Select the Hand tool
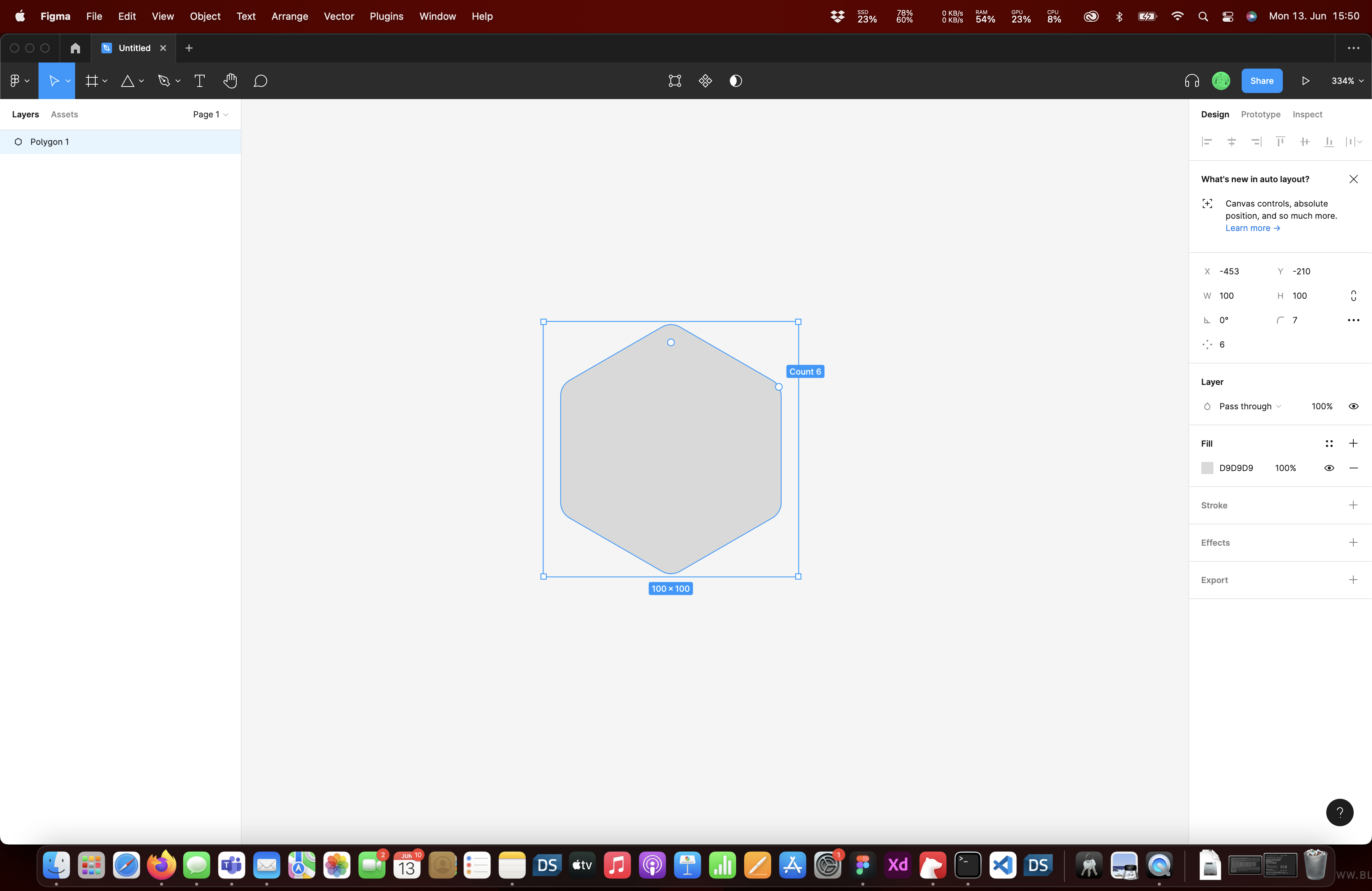1372x891 pixels. point(230,81)
